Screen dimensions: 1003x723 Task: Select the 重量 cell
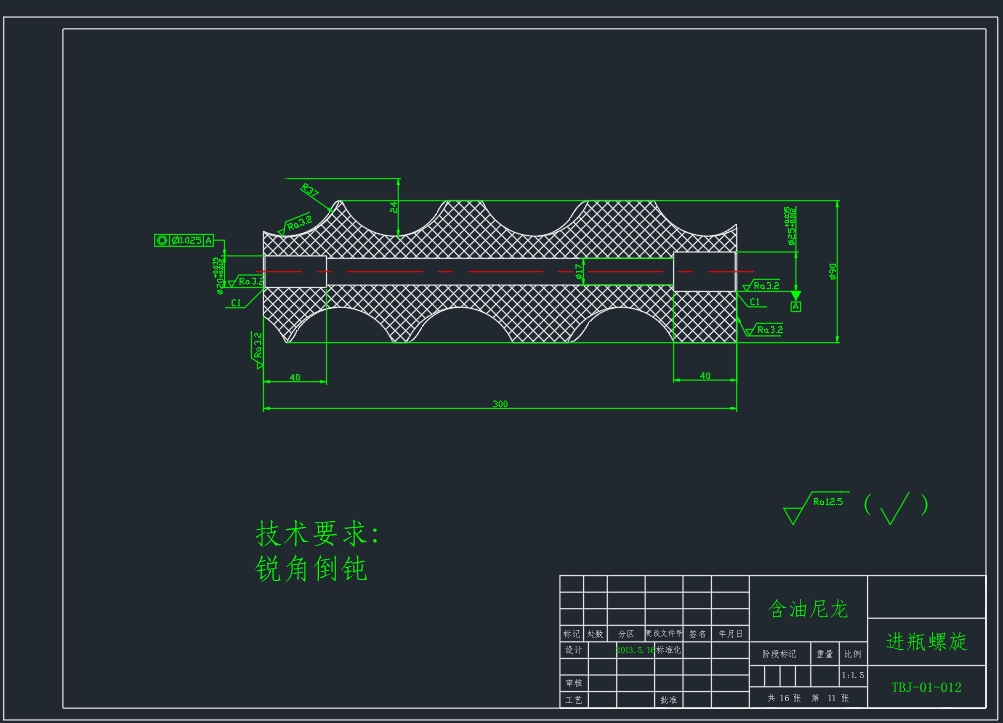tap(825, 654)
